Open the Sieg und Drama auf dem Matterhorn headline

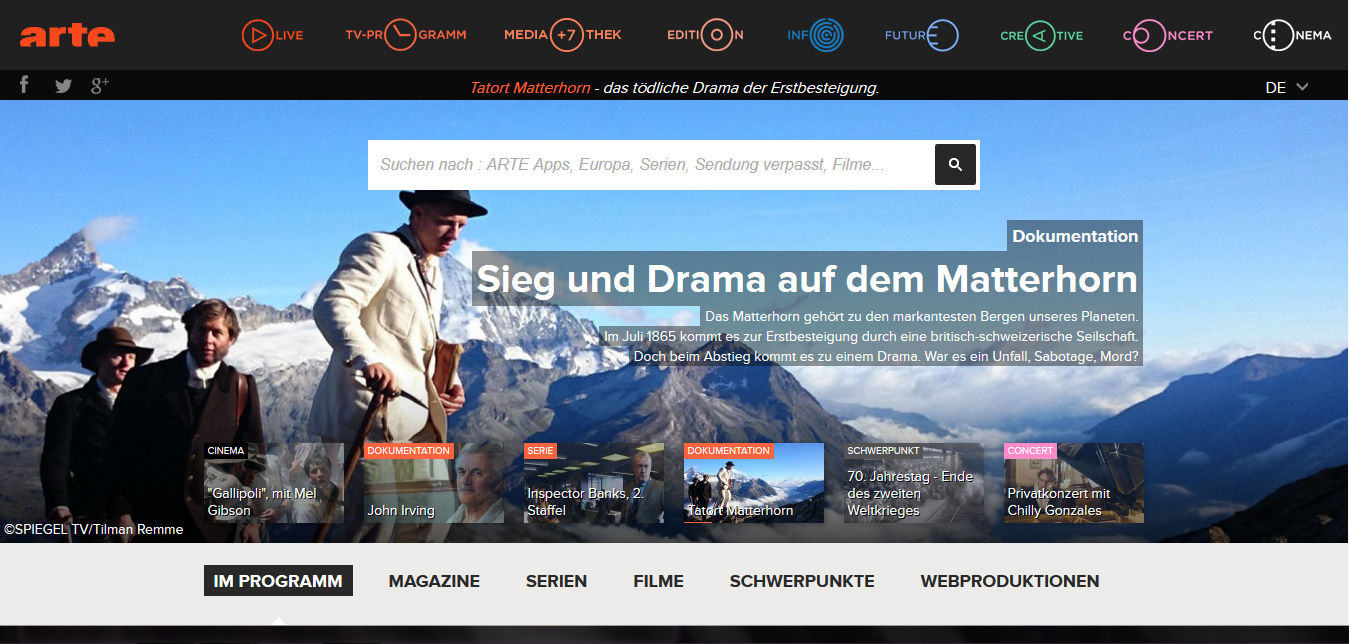807,278
